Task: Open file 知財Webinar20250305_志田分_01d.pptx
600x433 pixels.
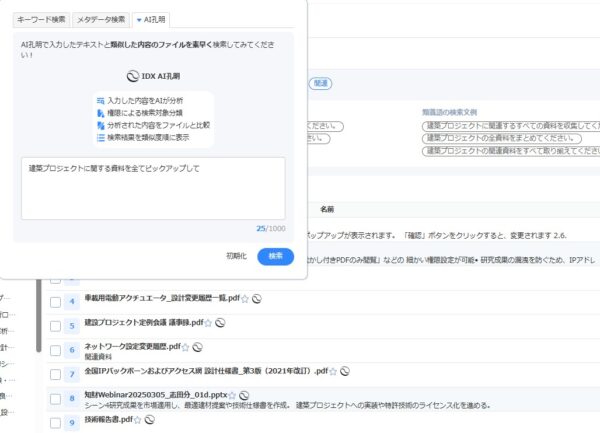Action: [x=156, y=395]
